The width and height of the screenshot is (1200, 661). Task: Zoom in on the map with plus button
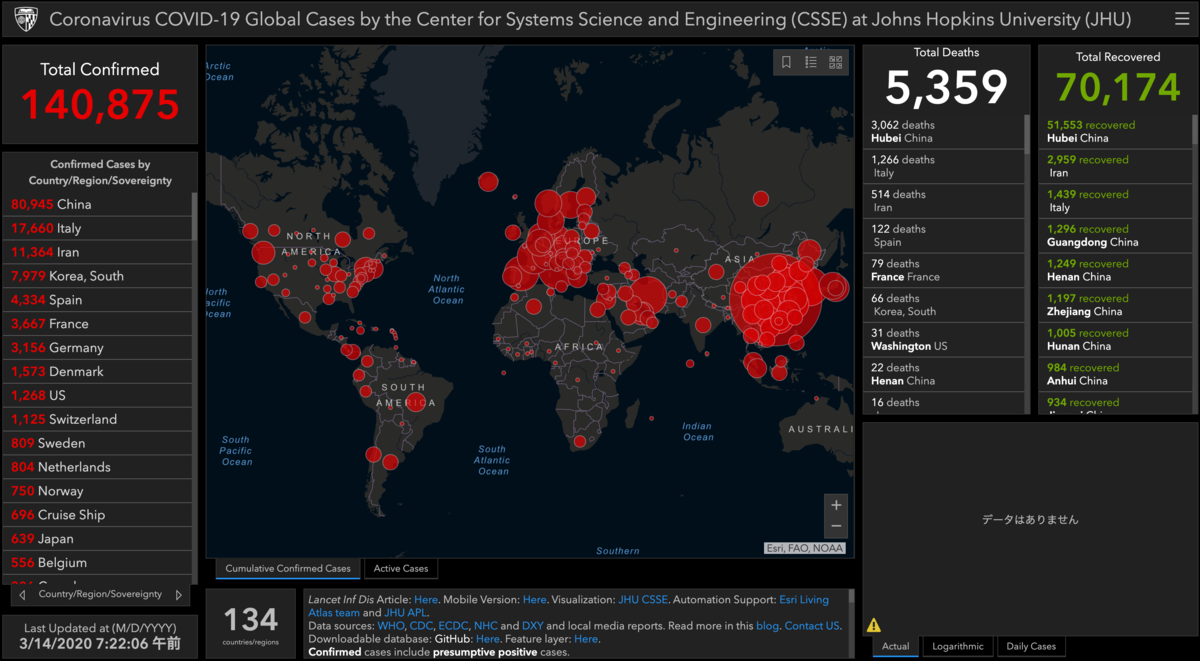click(837, 504)
